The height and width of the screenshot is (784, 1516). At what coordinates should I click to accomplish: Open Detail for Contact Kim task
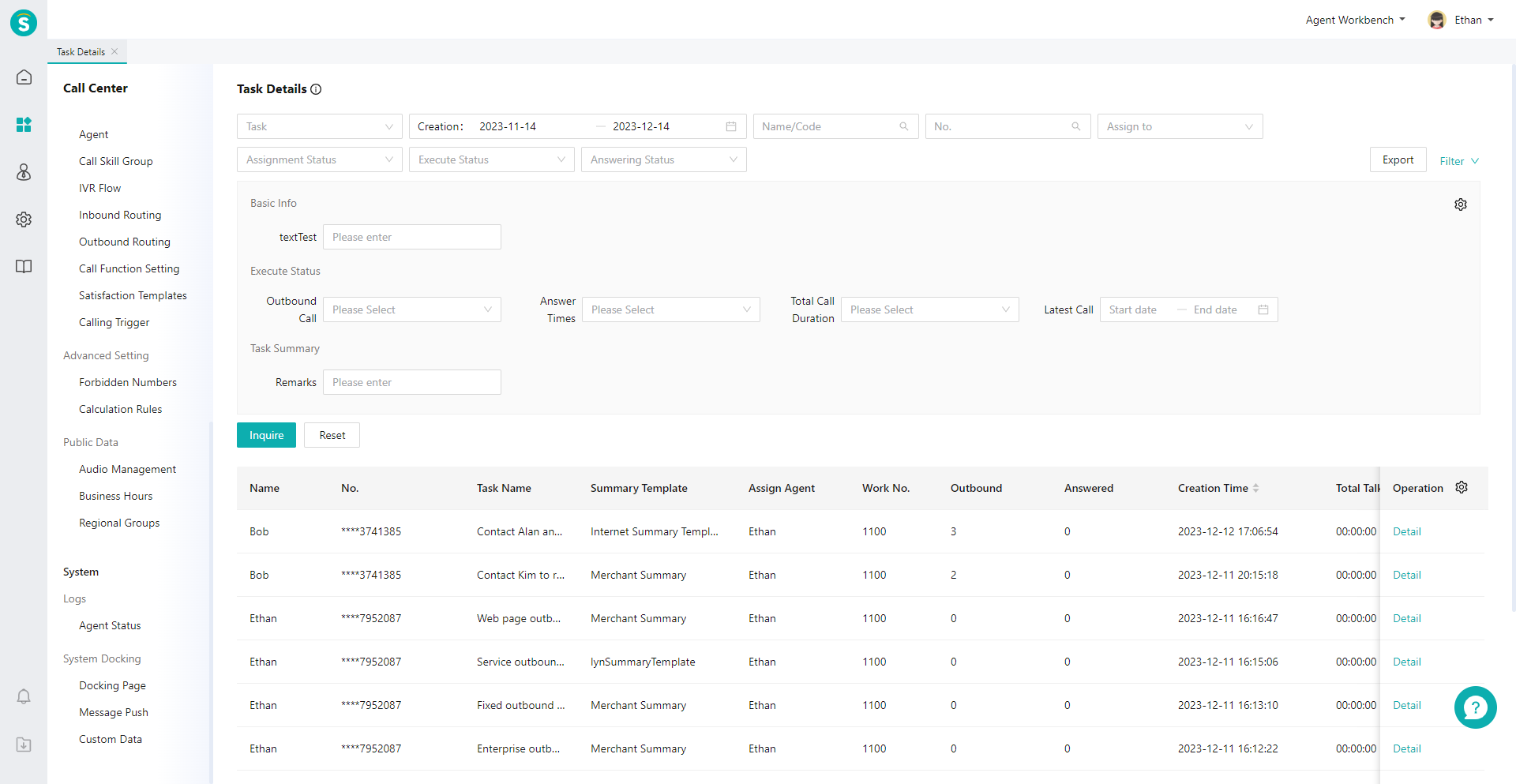tap(1406, 575)
